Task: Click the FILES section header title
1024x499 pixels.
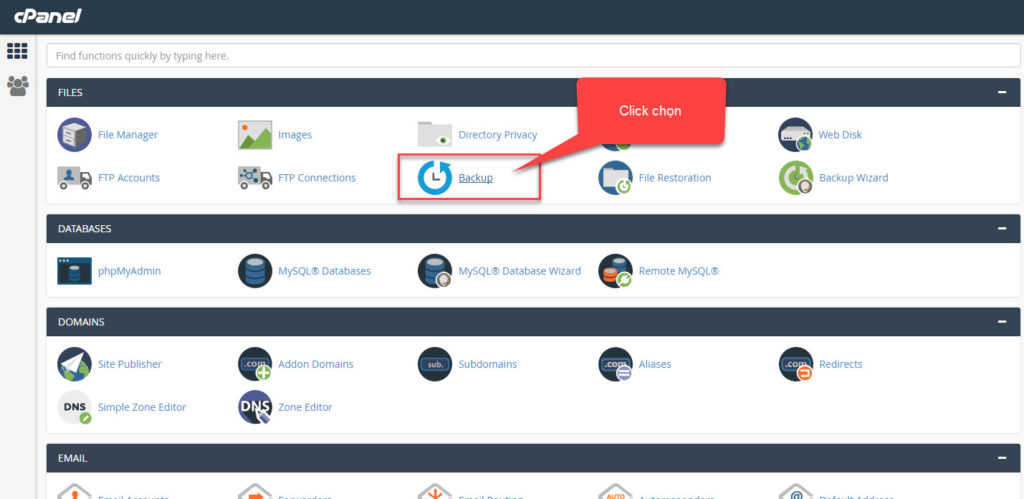Action: click(70, 93)
